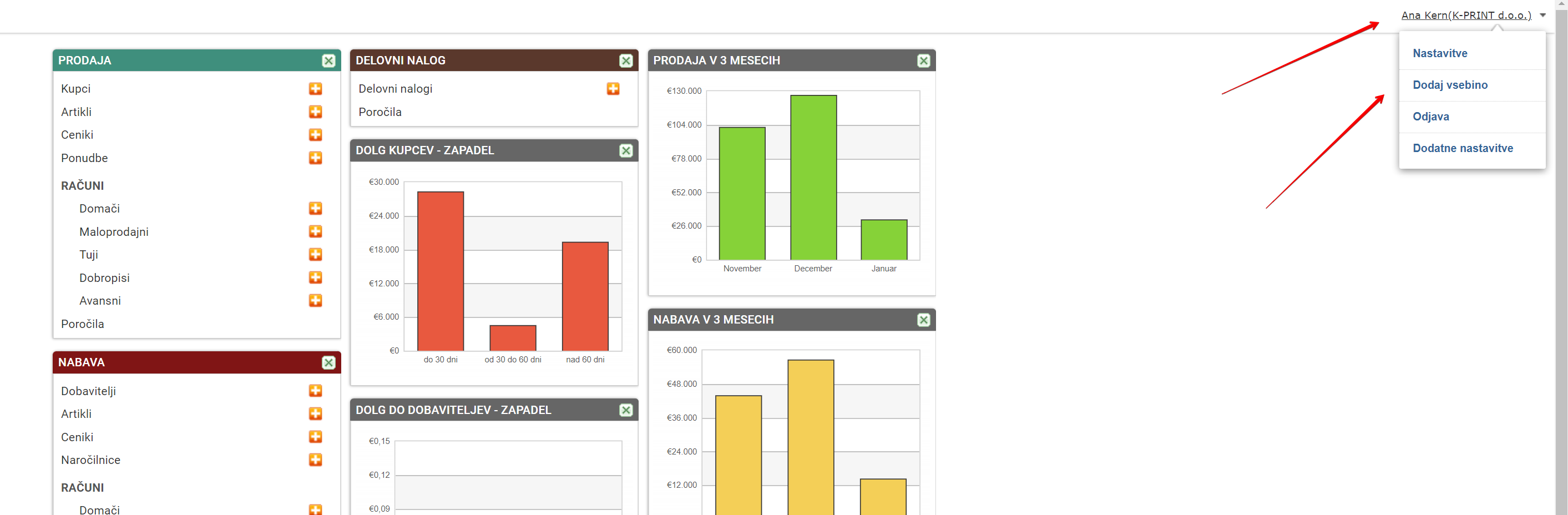Click the December green sales bar
Viewport: 1568px width, 515px height.
click(x=813, y=177)
